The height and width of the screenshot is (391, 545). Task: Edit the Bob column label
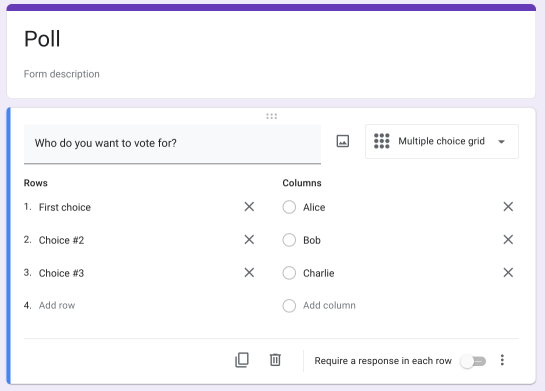[312, 240]
